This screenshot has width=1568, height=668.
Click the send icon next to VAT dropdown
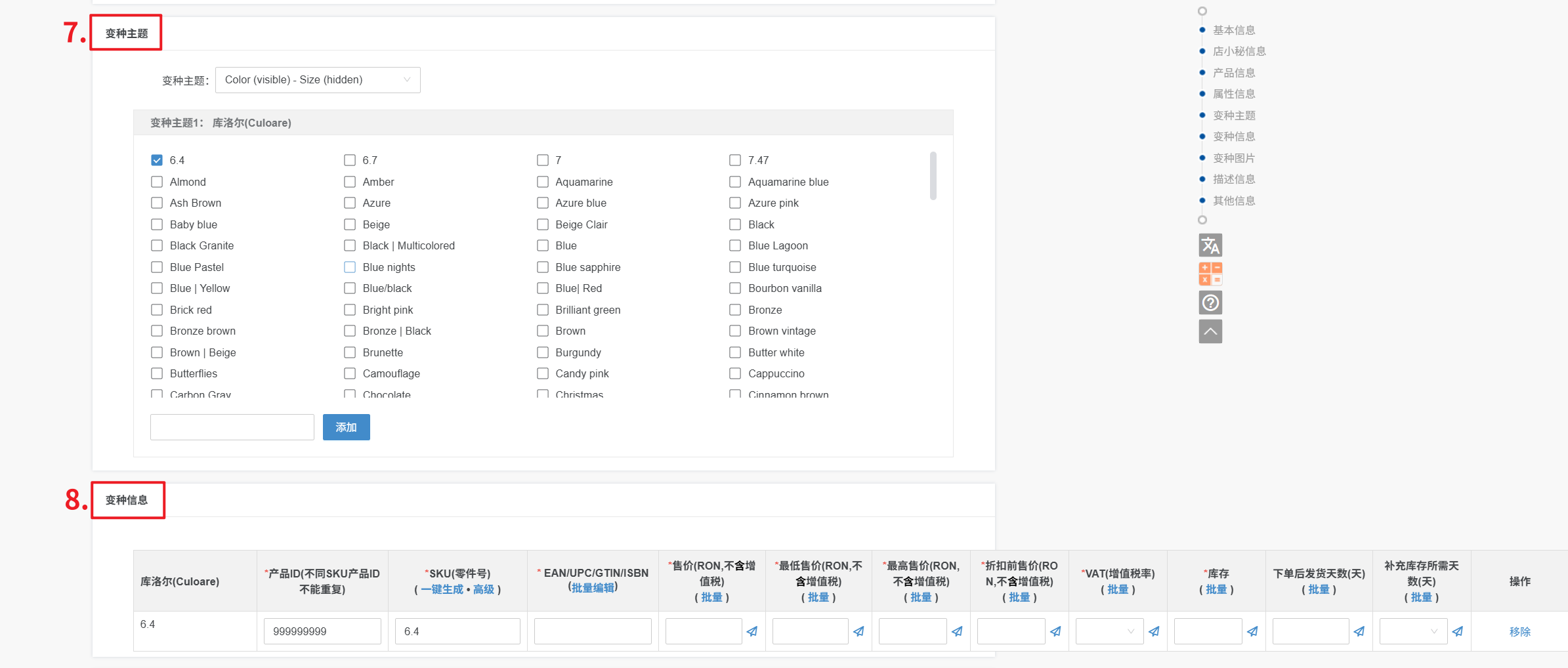coord(1154,631)
